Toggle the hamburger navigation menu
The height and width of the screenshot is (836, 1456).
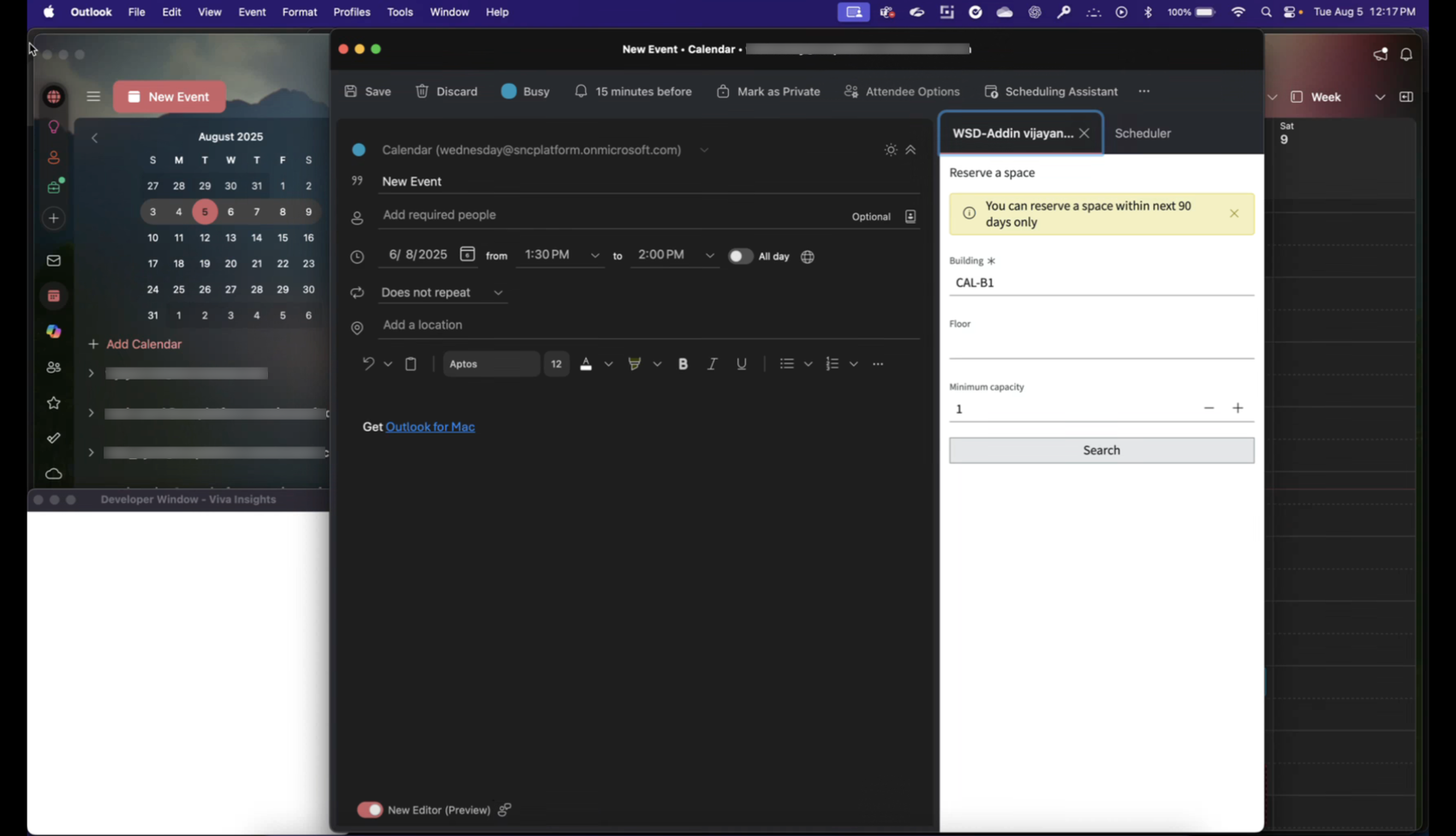93,97
